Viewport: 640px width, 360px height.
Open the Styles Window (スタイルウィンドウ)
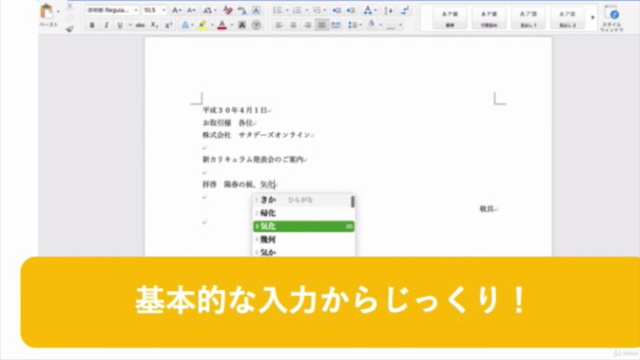pos(611,18)
